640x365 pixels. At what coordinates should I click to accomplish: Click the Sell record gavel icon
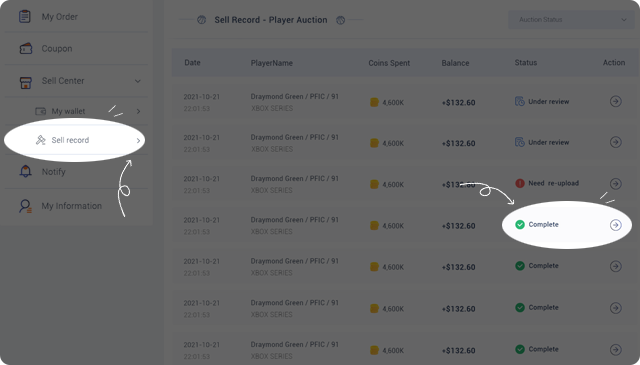(40, 140)
